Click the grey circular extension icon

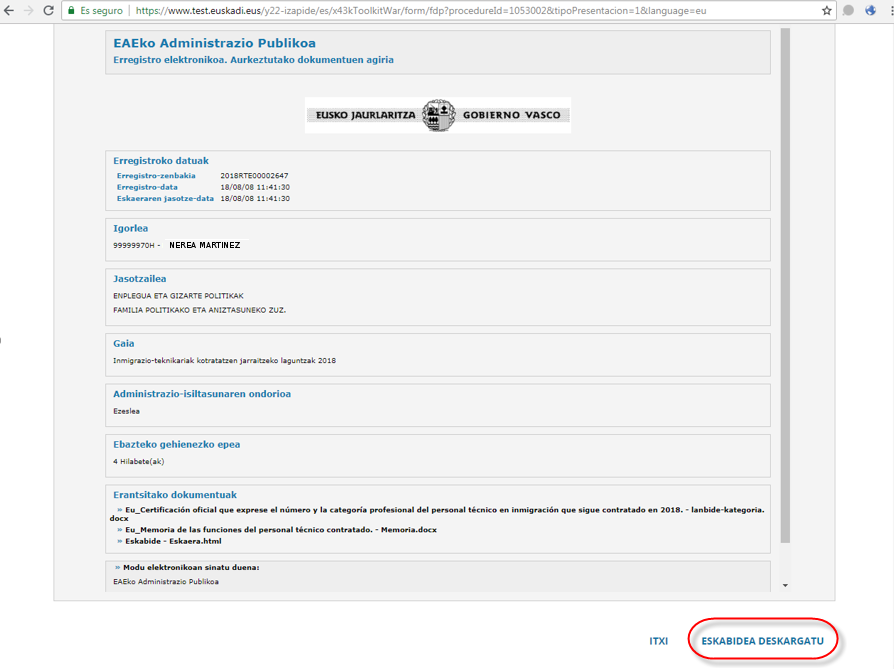[x=849, y=10]
